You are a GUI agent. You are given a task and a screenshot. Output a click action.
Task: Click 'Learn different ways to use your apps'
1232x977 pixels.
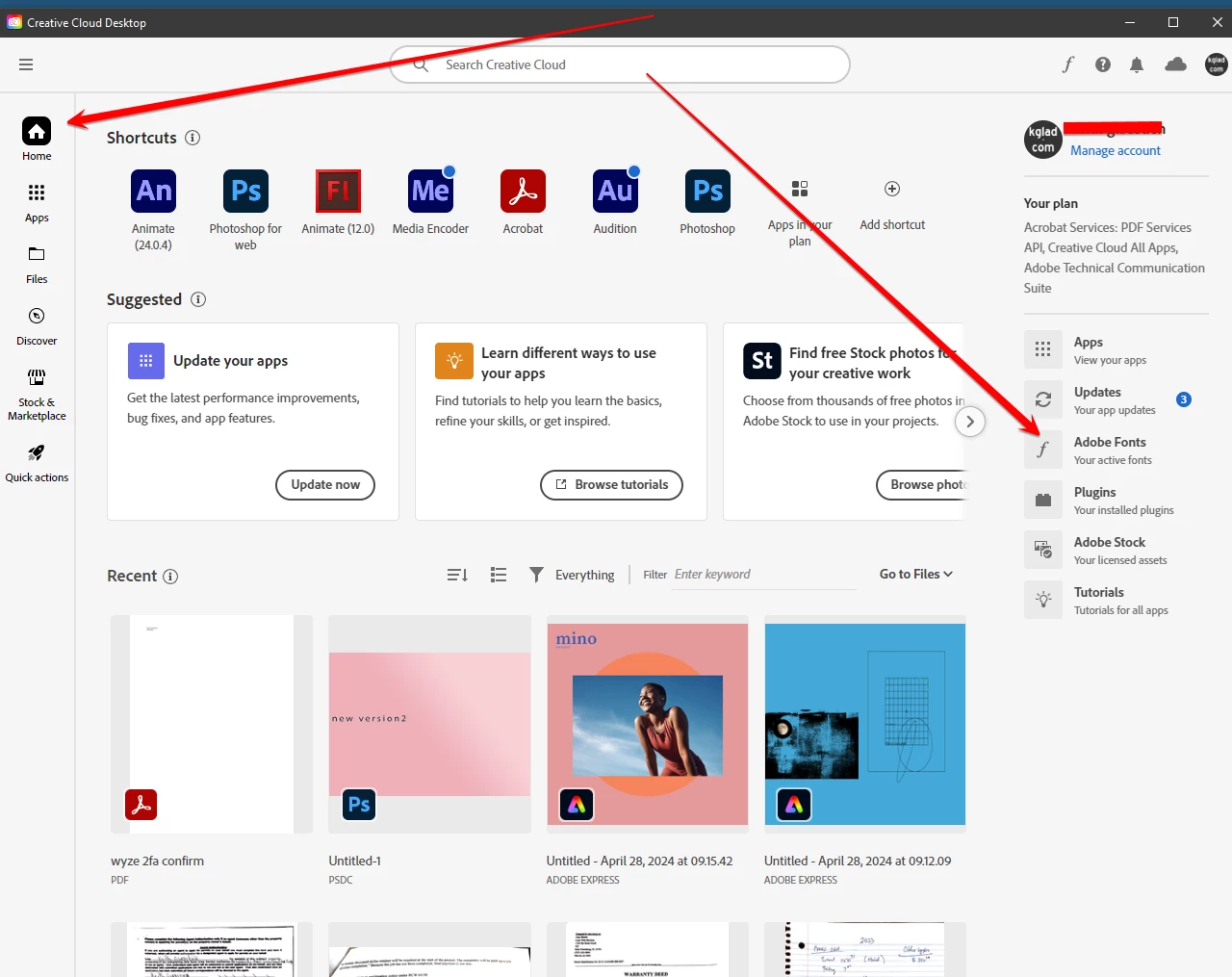(x=569, y=363)
